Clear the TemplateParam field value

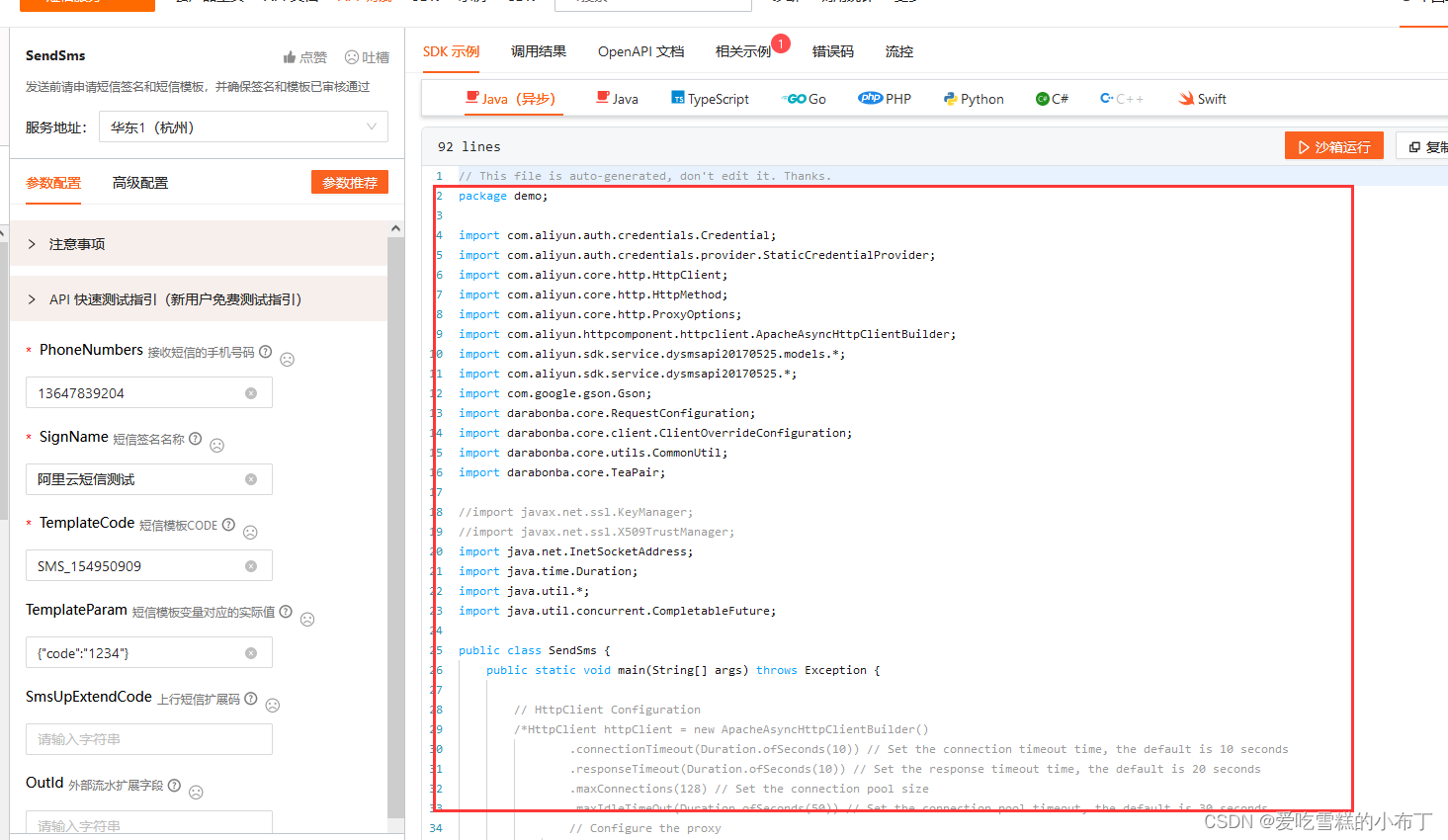click(251, 653)
